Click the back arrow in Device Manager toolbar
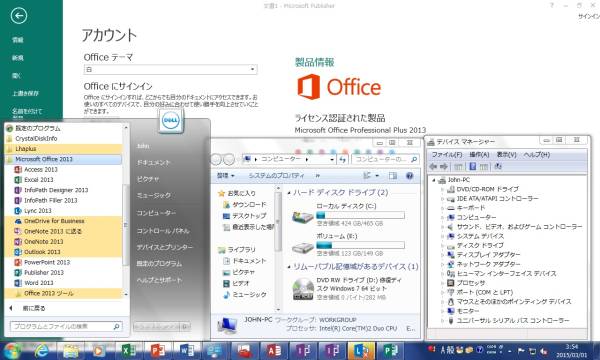The width and height of the screenshot is (600, 360). [x=434, y=166]
